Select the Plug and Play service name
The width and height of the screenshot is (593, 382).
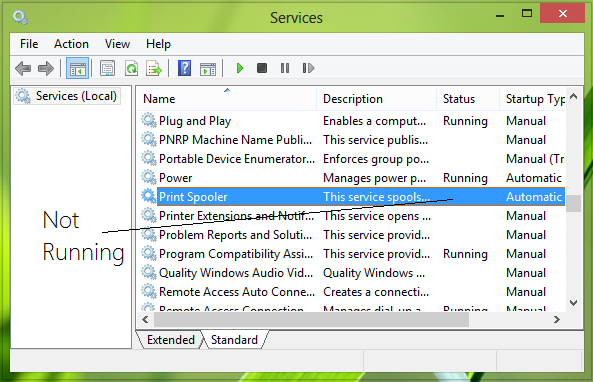(x=195, y=121)
